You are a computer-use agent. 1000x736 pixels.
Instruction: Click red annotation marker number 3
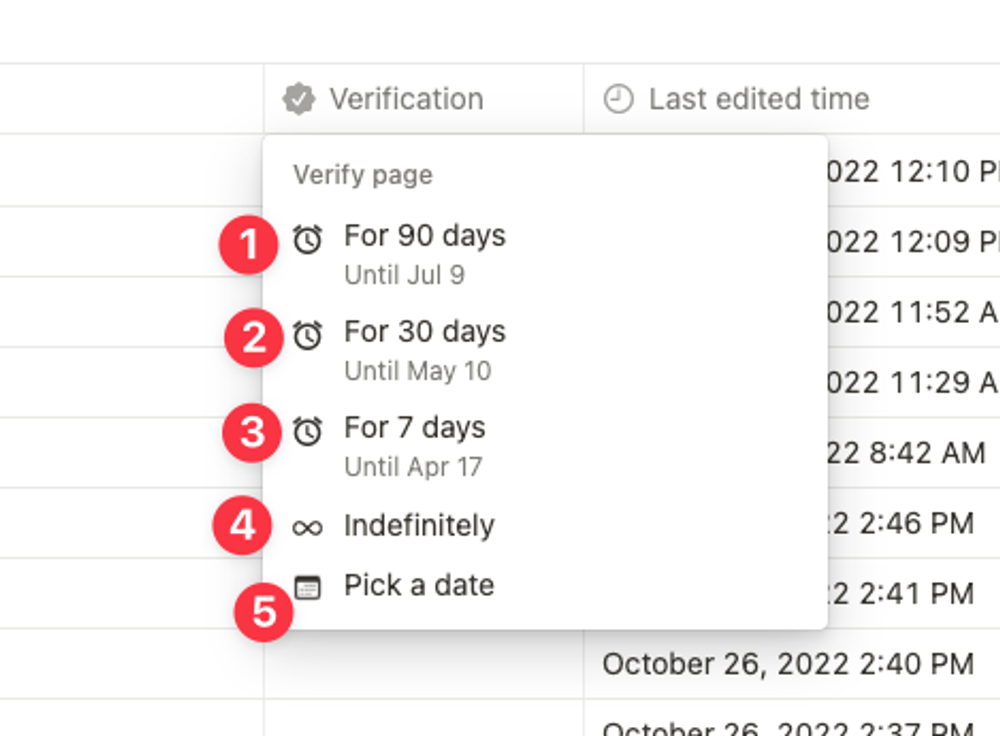pyautogui.click(x=251, y=433)
